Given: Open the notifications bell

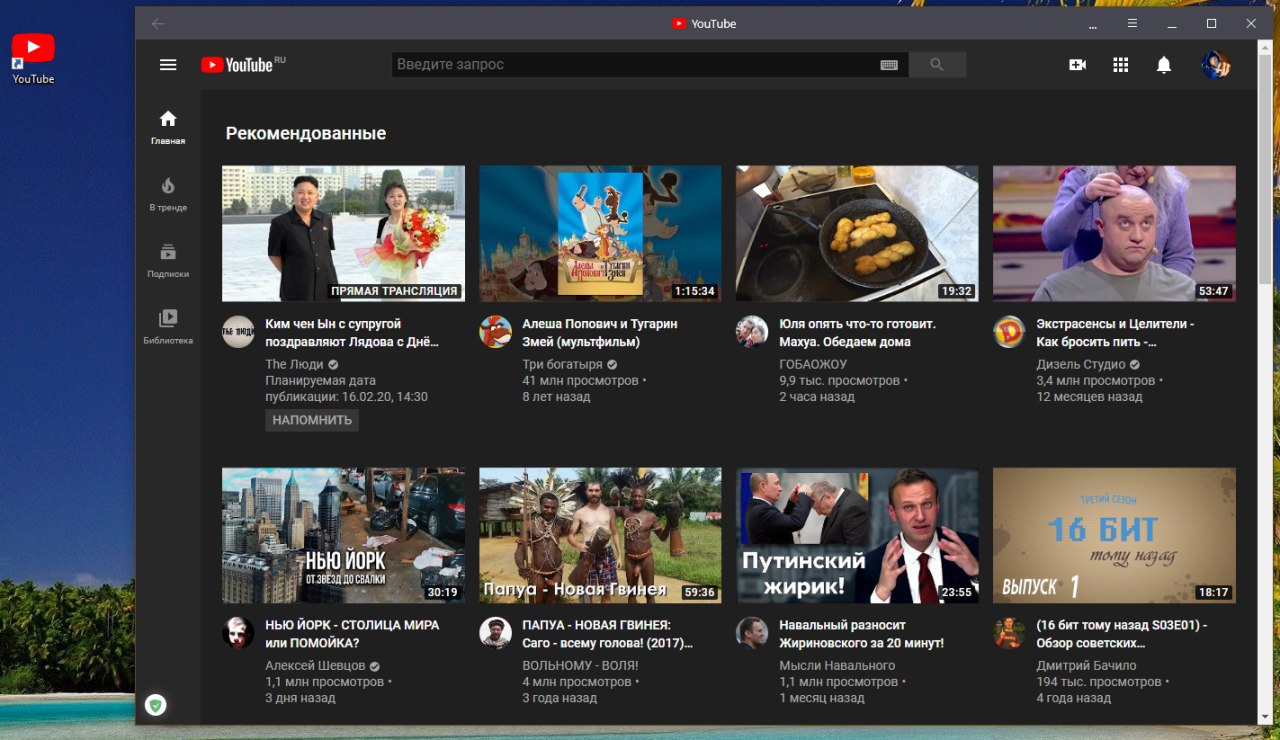Looking at the screenshot, I should 1163,64.
